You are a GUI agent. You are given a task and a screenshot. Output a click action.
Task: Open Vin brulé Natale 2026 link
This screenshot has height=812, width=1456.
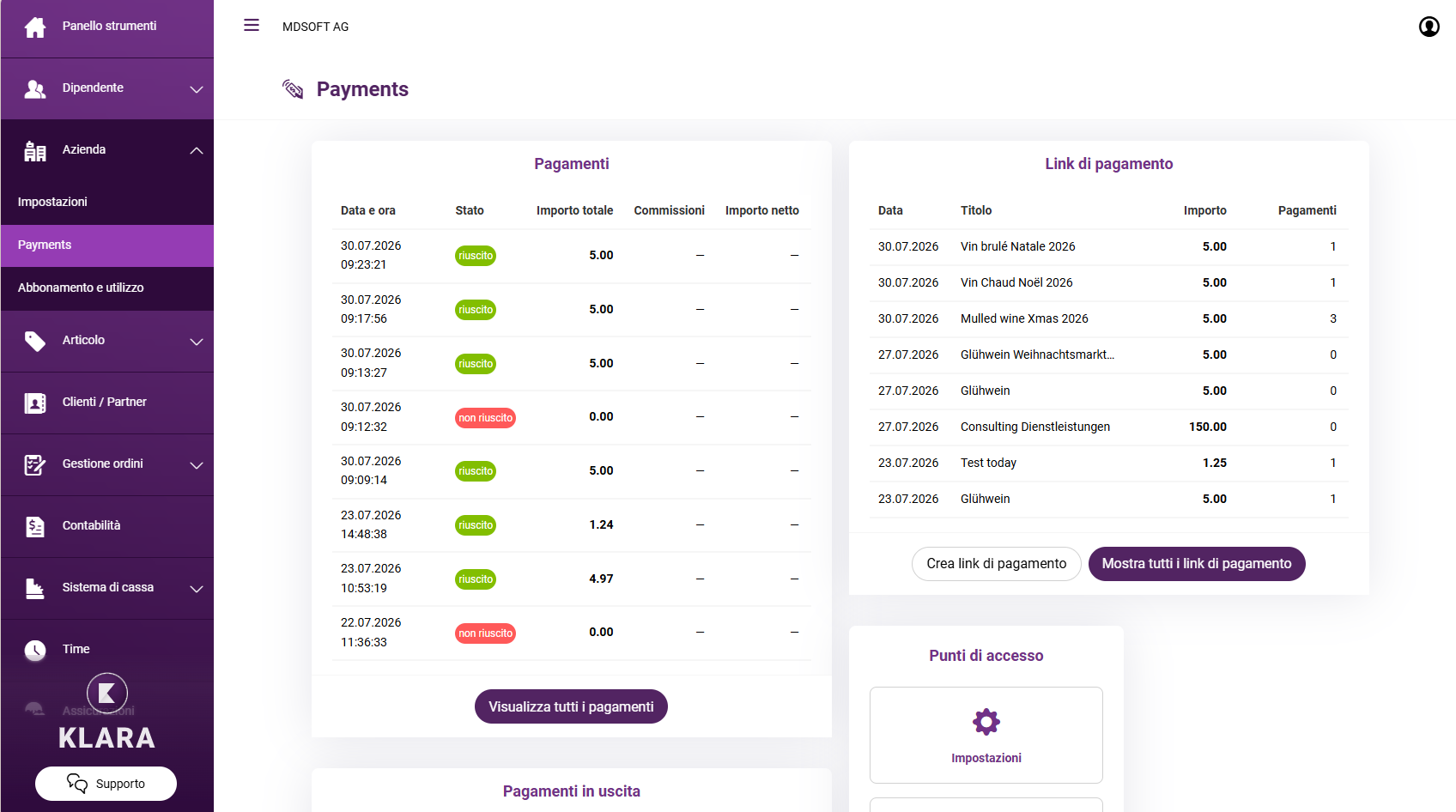(1017, 246)
